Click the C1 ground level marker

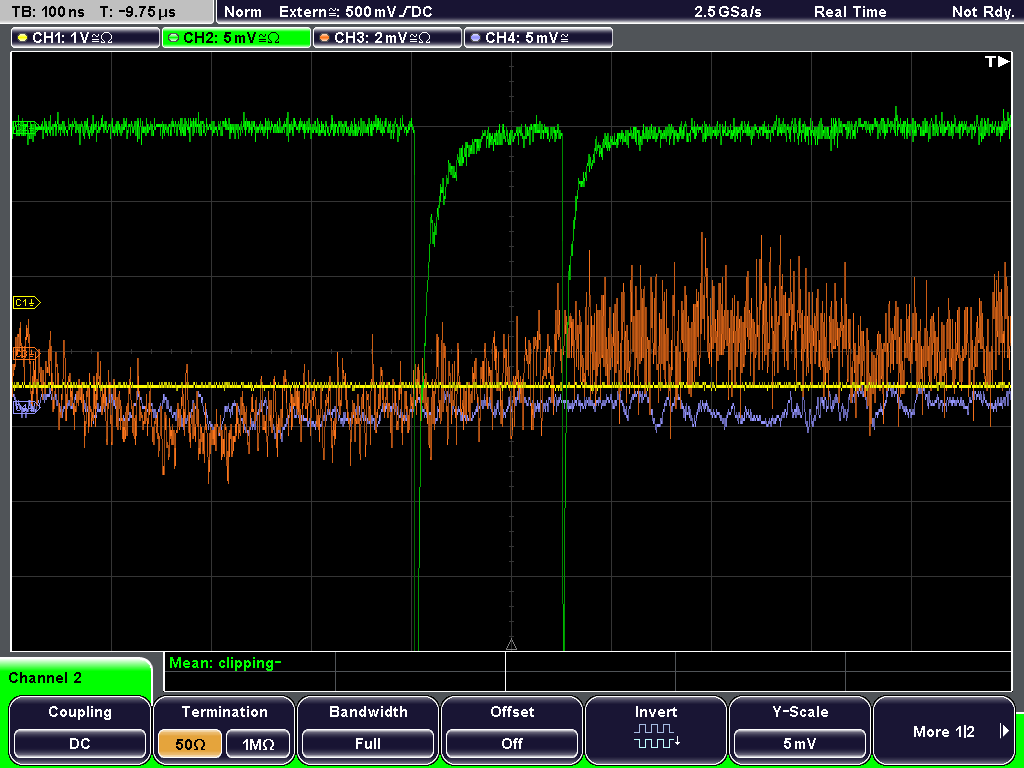27,302
